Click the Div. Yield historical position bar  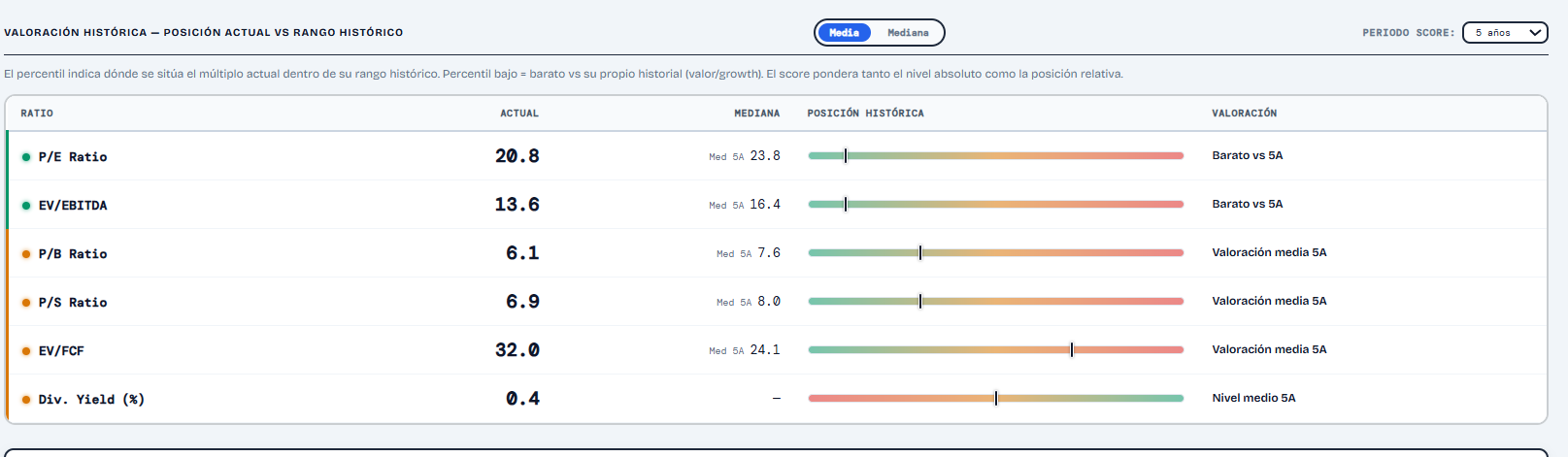pyautogui.click(x=995, y=398)
